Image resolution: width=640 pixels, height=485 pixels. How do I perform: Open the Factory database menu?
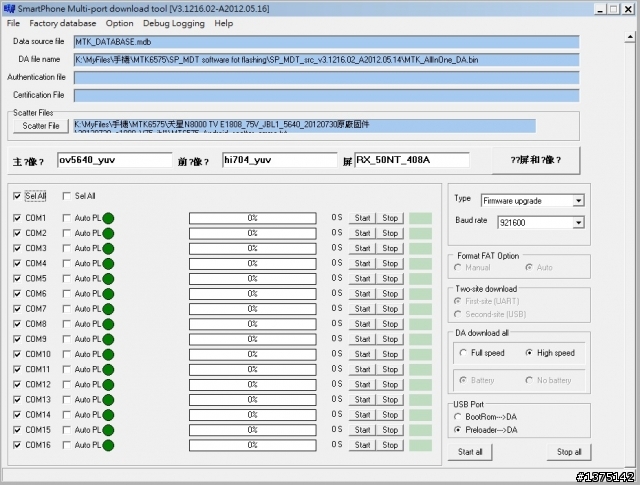(x=63, y=23)
